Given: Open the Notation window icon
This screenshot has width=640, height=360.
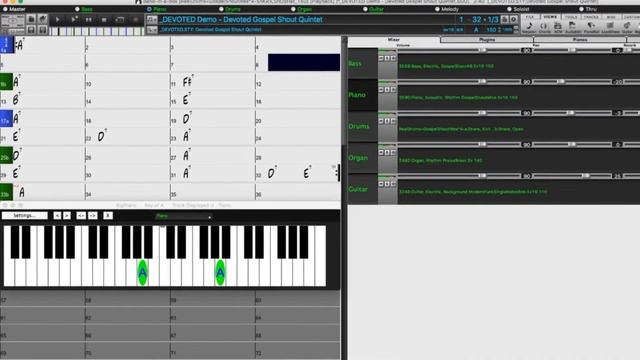Looking at the screenshot, I should point(529,27).
